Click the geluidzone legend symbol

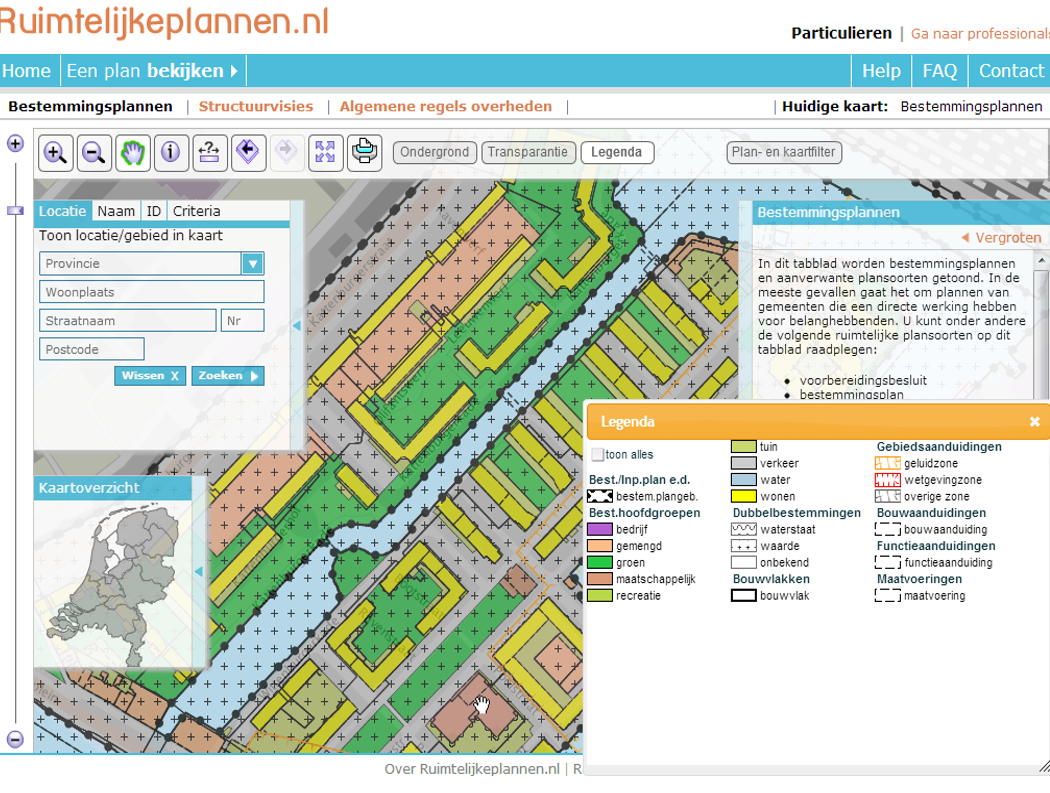point(887,463)
